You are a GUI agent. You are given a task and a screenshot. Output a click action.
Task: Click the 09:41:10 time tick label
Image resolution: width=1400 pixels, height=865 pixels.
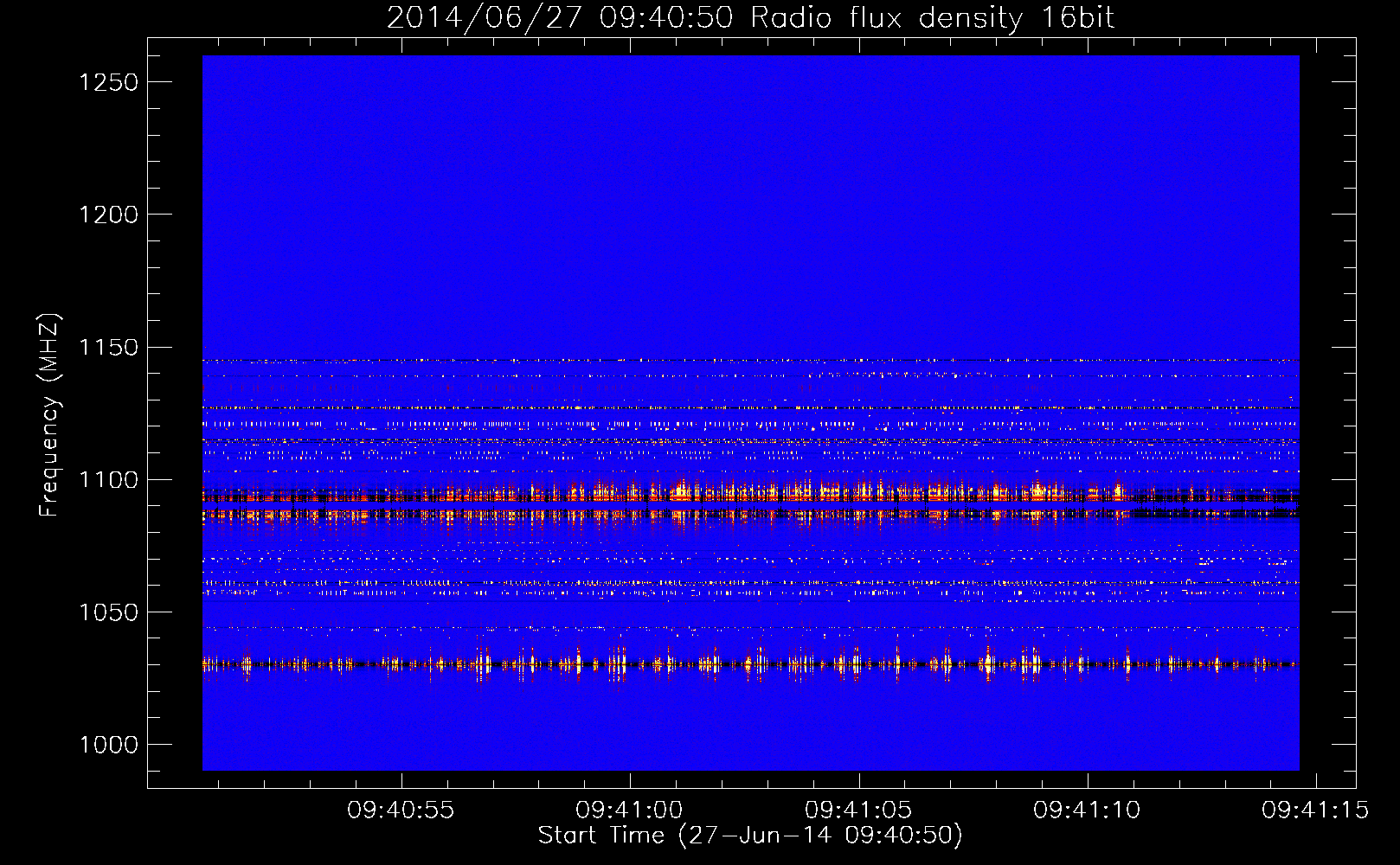(1088, 811)
